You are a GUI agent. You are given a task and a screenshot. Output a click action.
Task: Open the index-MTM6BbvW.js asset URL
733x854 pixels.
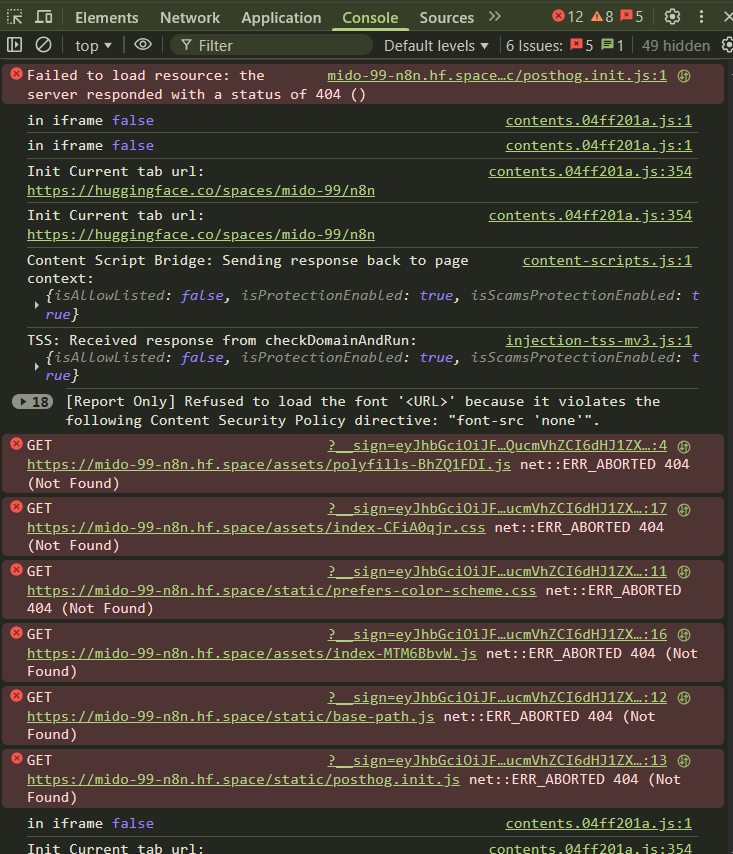[252, 654]
